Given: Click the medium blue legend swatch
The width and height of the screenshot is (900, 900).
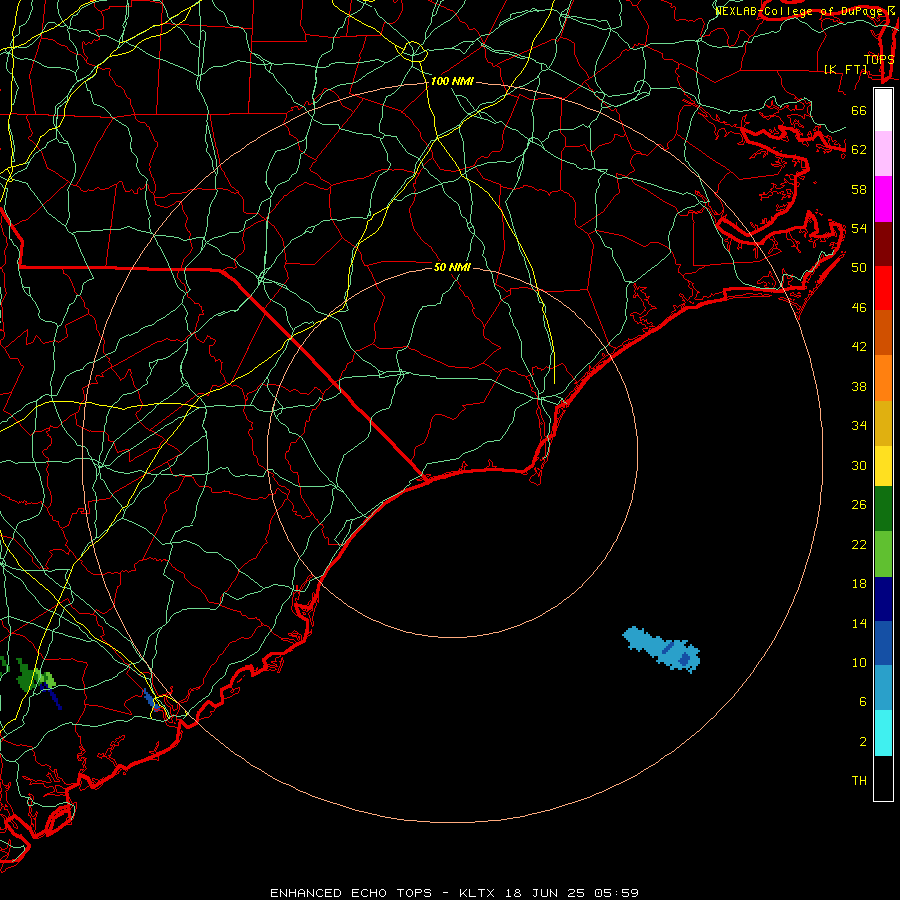Looking at the screenshot, I should click(x=883, y=643).
